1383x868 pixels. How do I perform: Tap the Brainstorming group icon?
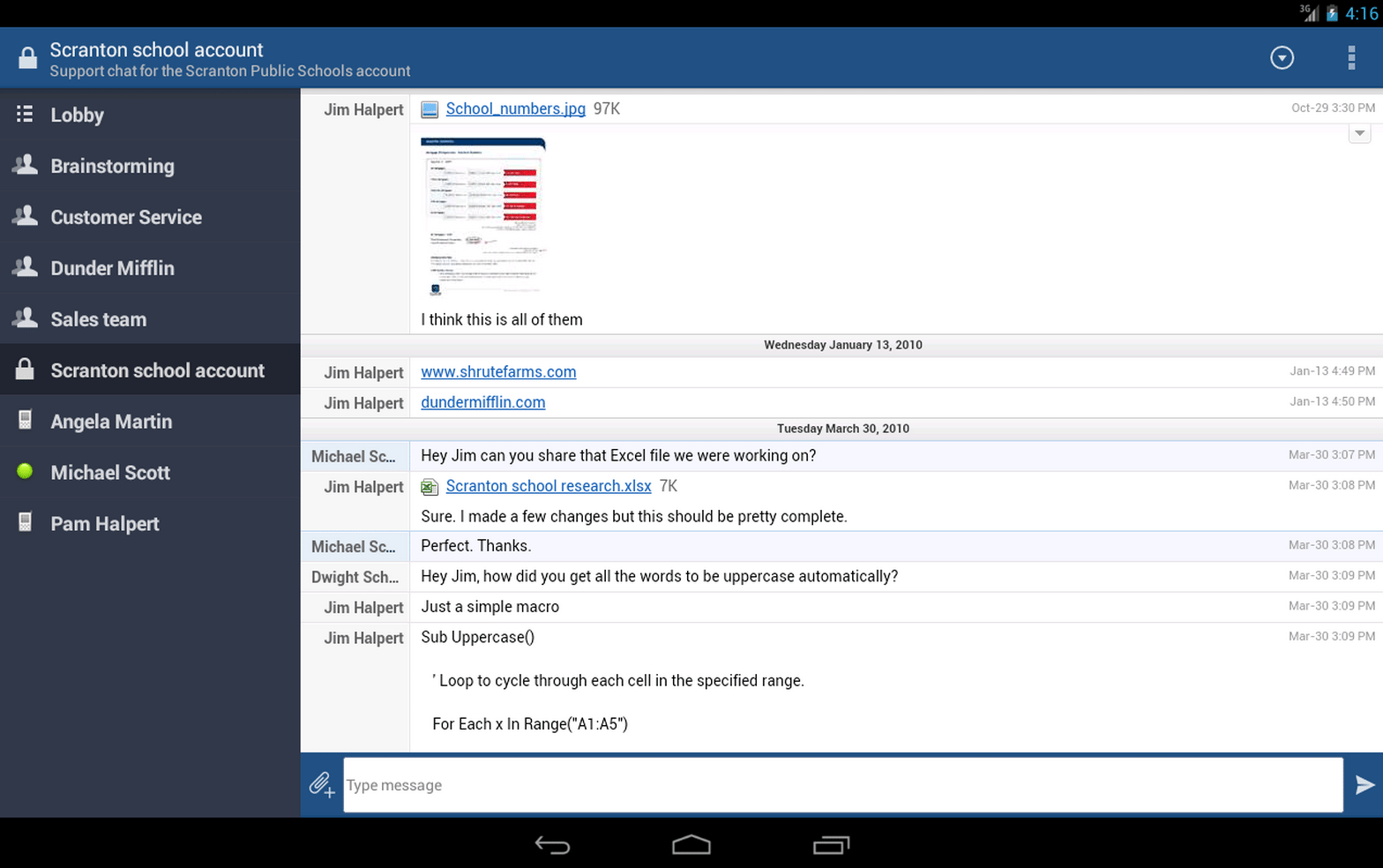tap(25, 165)
